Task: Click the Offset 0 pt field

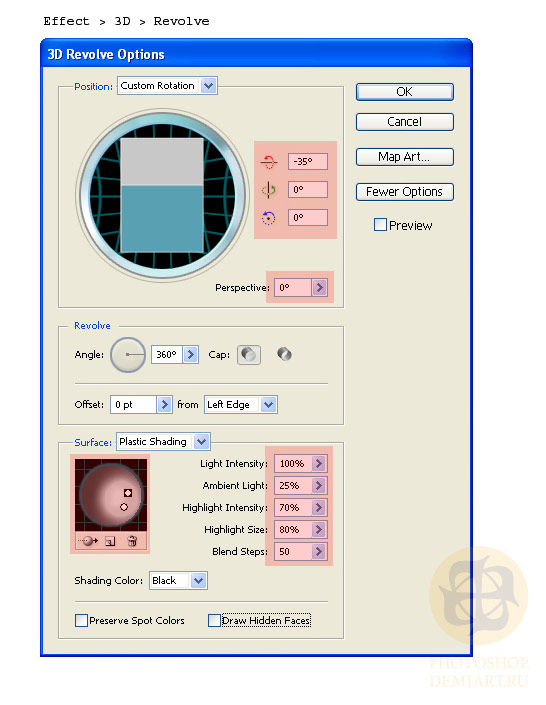Action: (x=134, y=404)
